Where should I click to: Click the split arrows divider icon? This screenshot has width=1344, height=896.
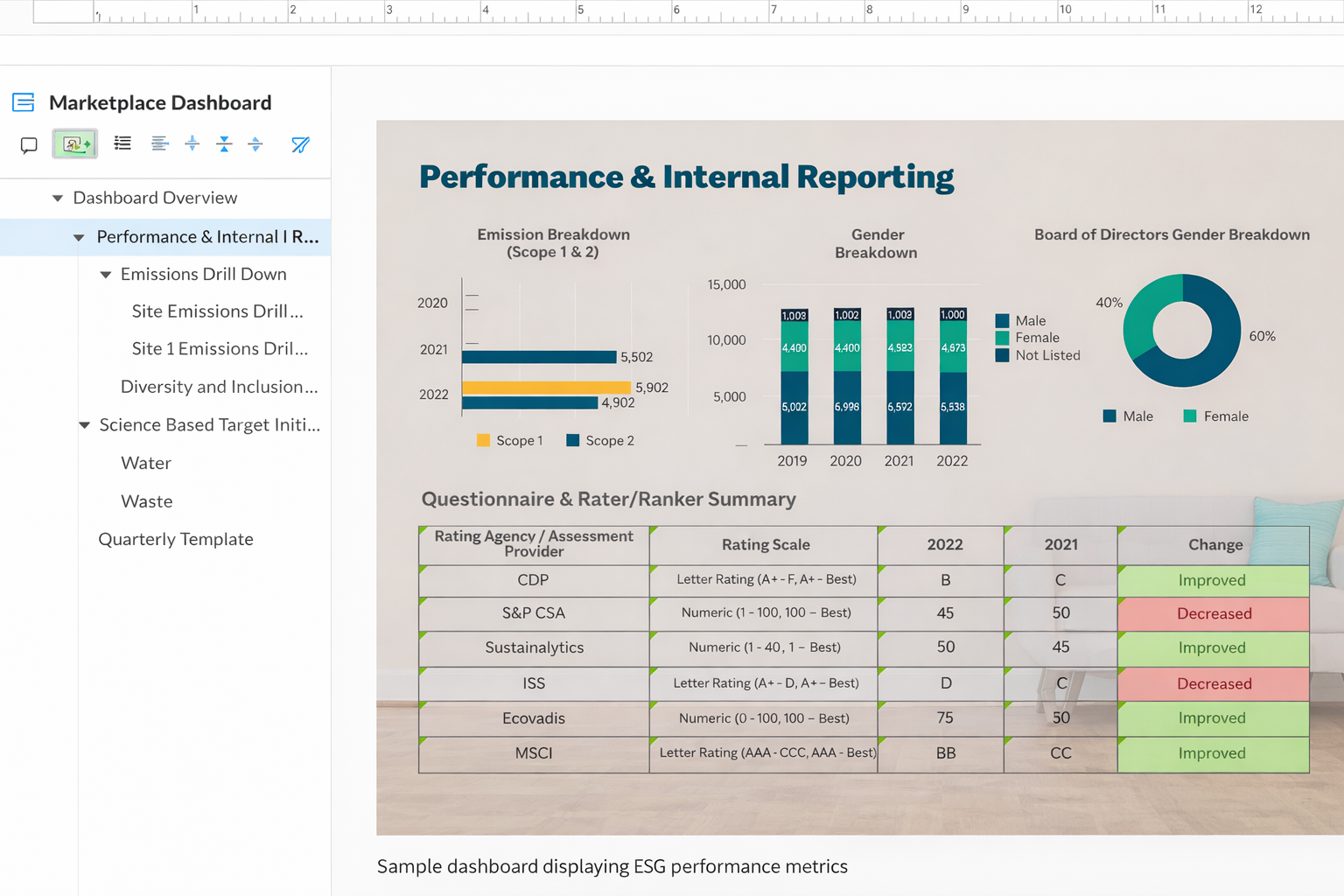tap(192, 143)
